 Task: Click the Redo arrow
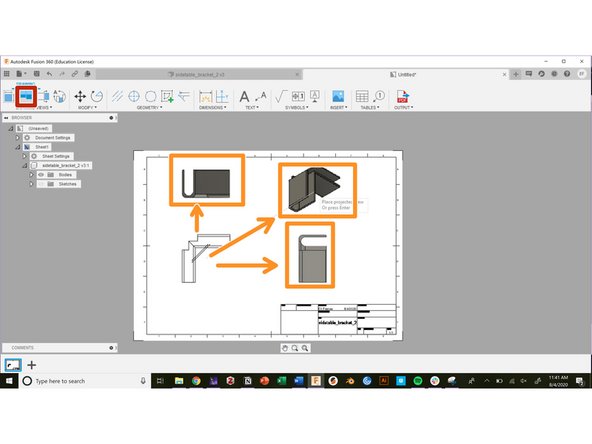click(62, 74)
